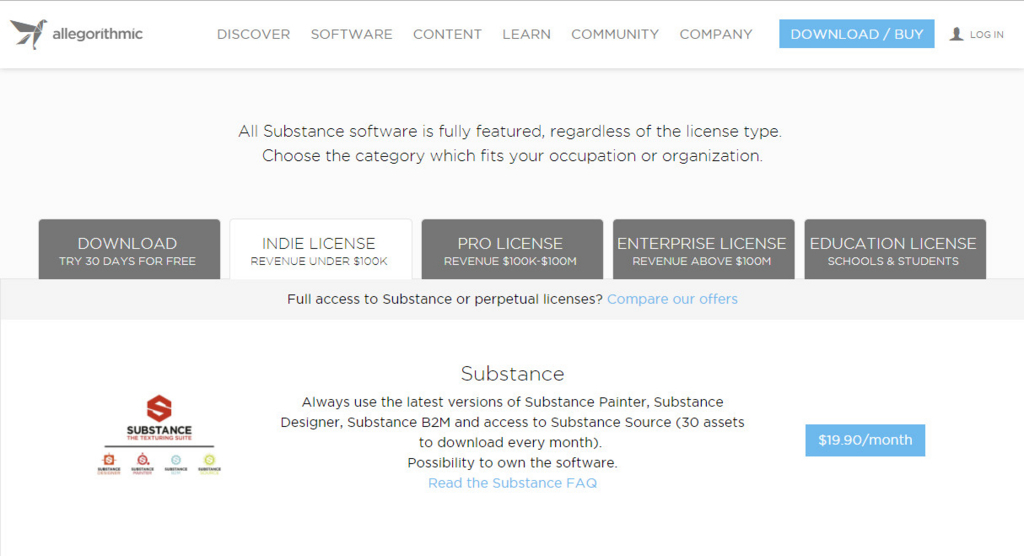Open the Software menu
Viewport: 1024px width, 556px height.
click(351, 34)
